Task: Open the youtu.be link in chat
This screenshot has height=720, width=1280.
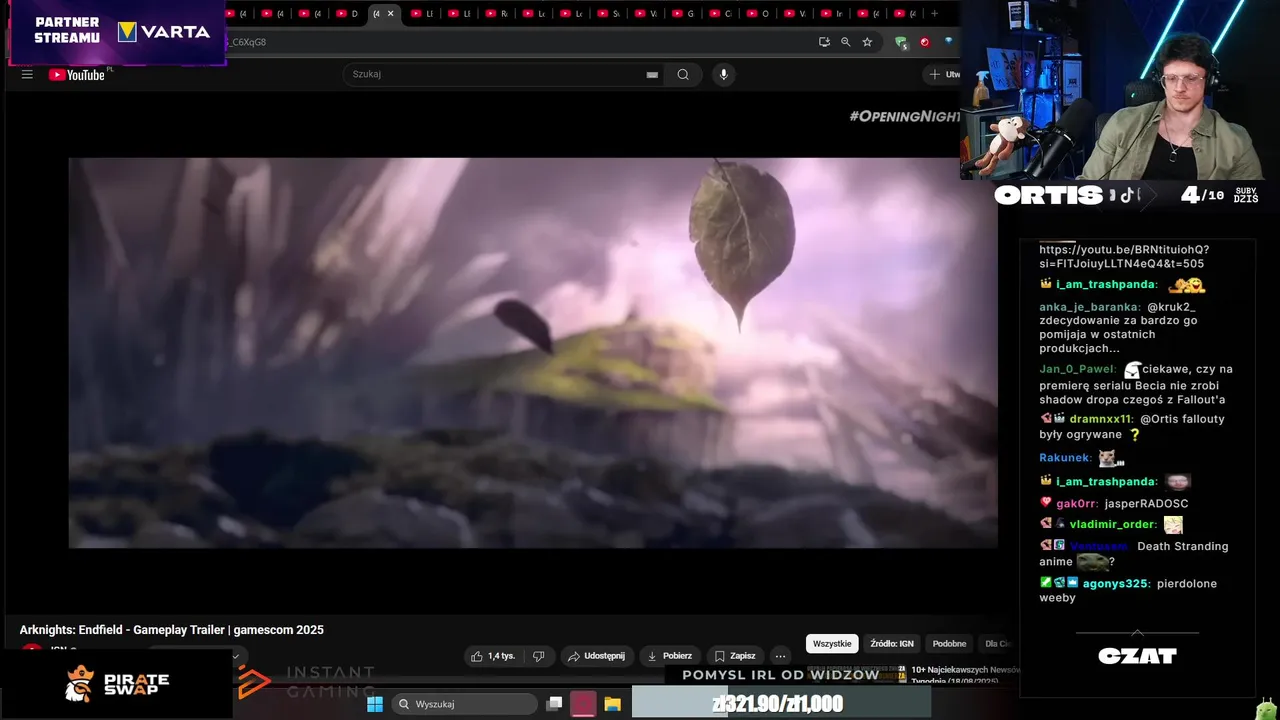Action: [x=1124, y=256]
